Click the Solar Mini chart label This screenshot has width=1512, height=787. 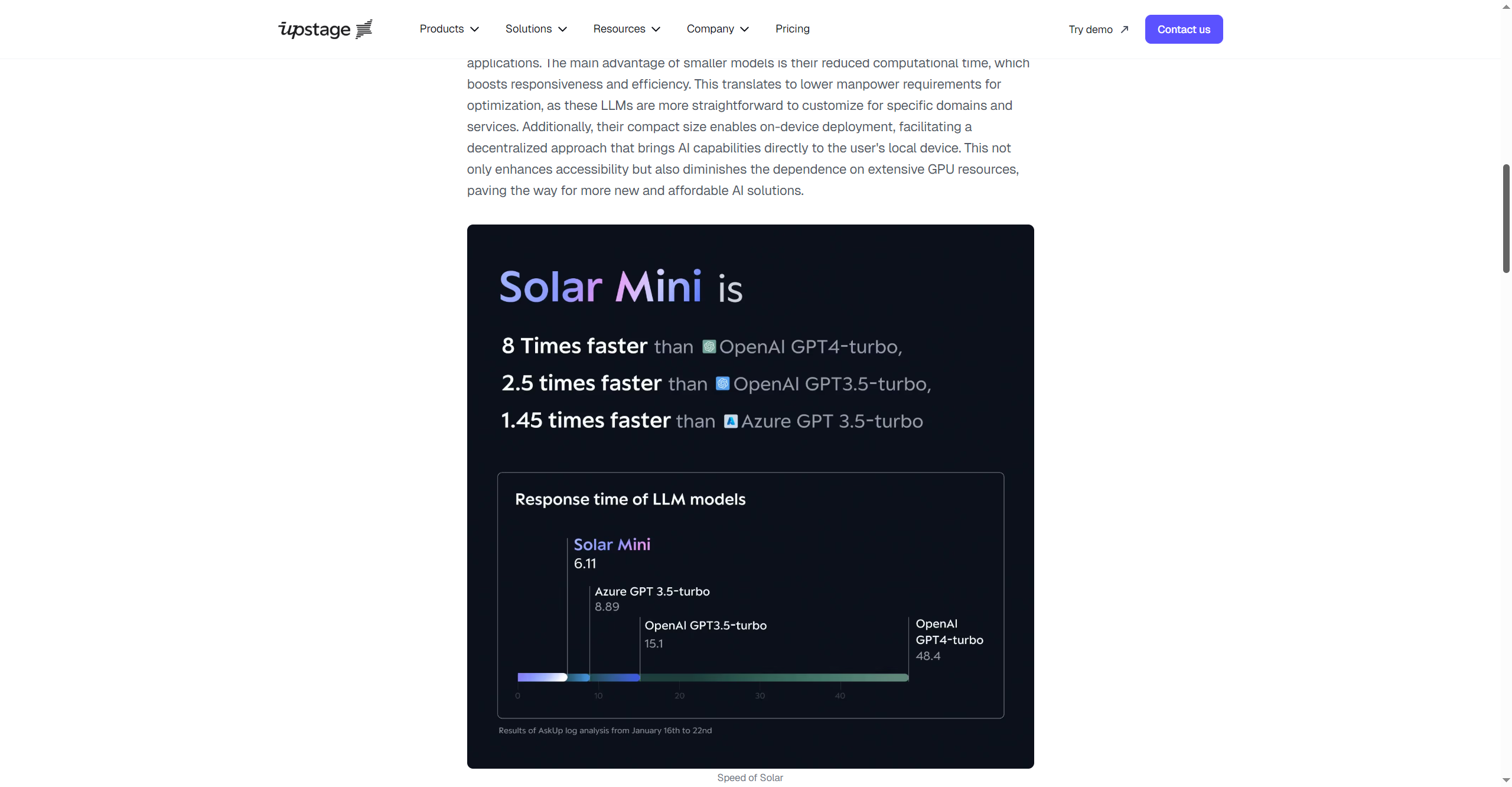click(611, 544)
